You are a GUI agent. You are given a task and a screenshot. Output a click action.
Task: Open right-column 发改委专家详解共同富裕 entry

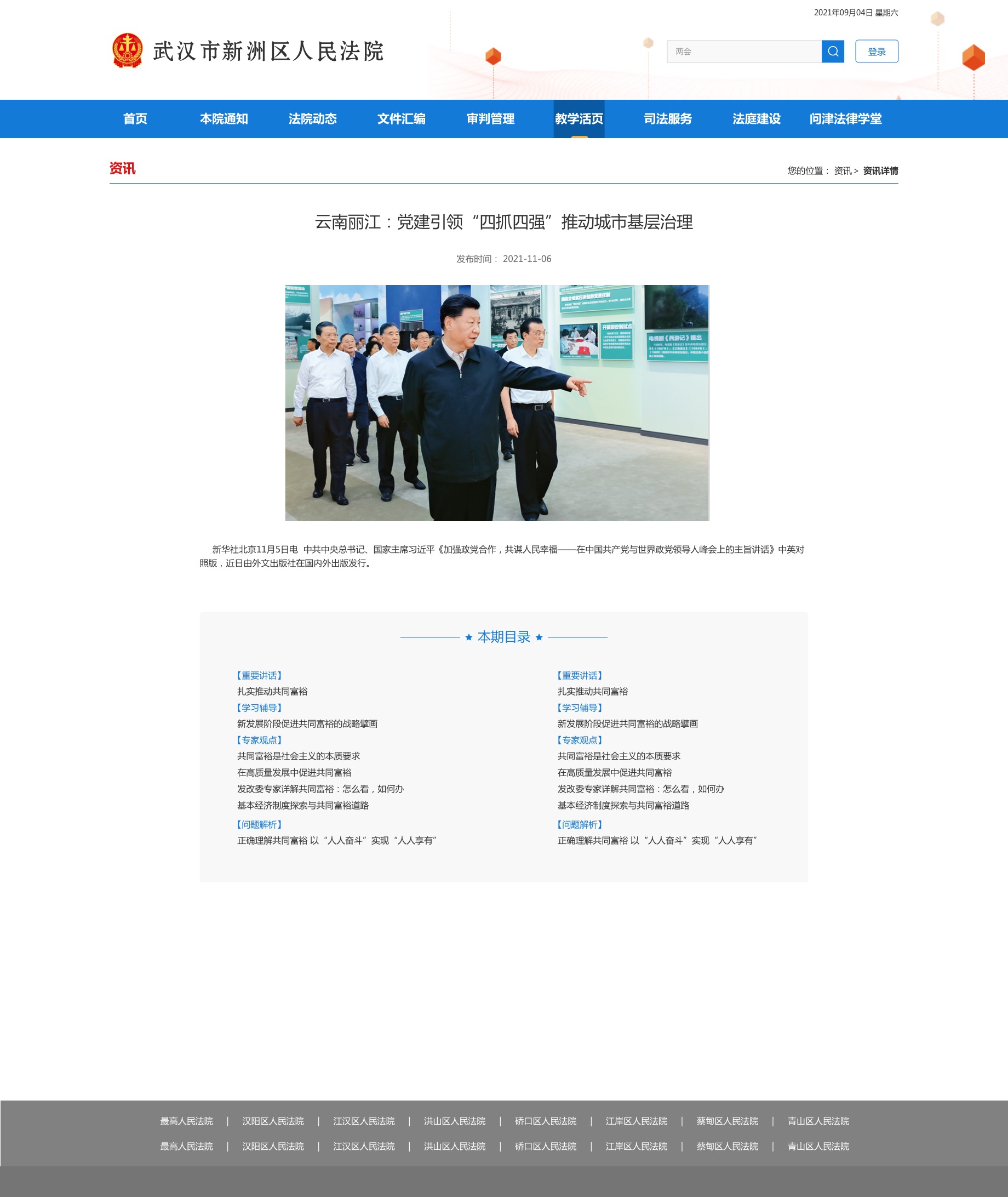[640, 789]
